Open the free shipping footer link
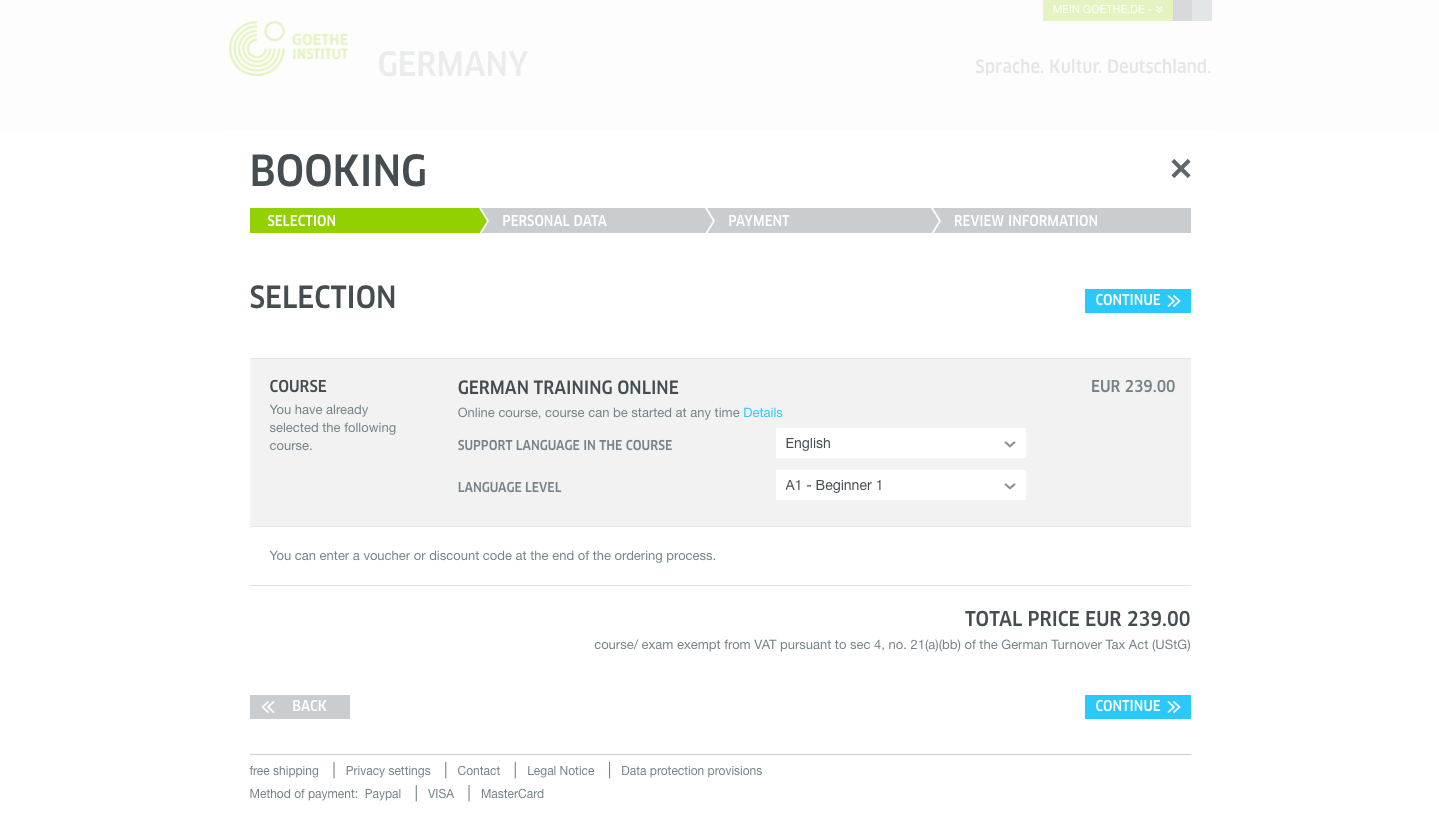Image resolution: width=1439 pixels, height=819 pixels. click(x=284, y=771)
